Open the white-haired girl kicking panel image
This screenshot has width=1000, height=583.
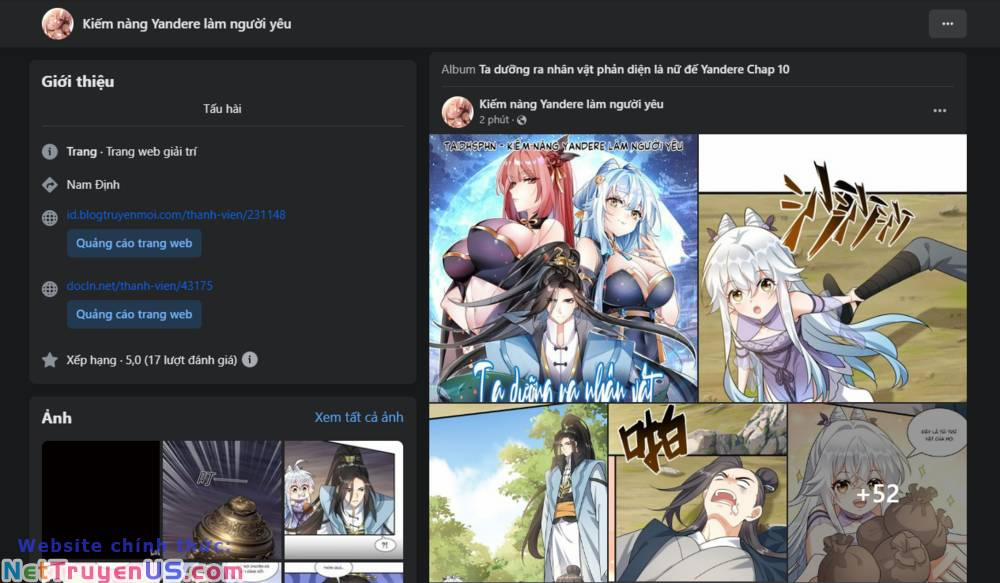click(833, 268)
